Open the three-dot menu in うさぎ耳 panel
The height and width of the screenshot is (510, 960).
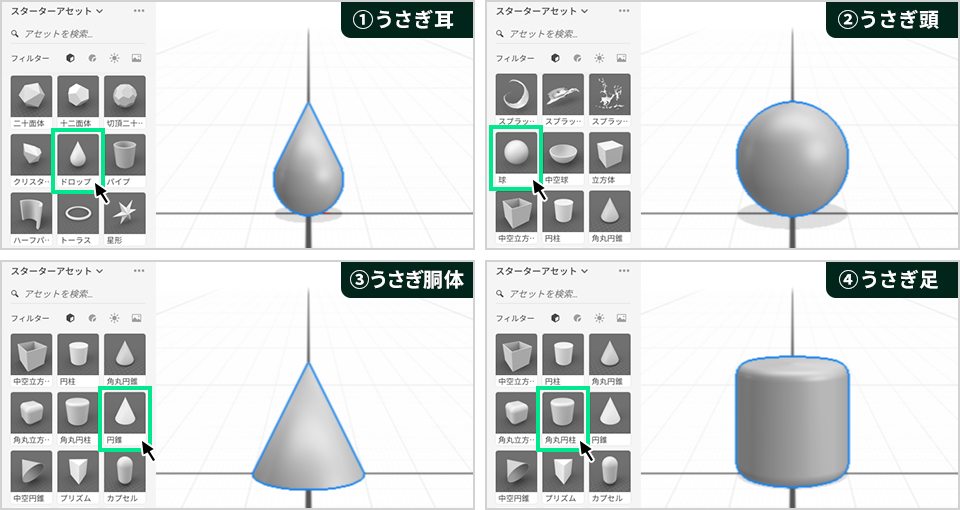pyautogui.click(x=139, y=11)
